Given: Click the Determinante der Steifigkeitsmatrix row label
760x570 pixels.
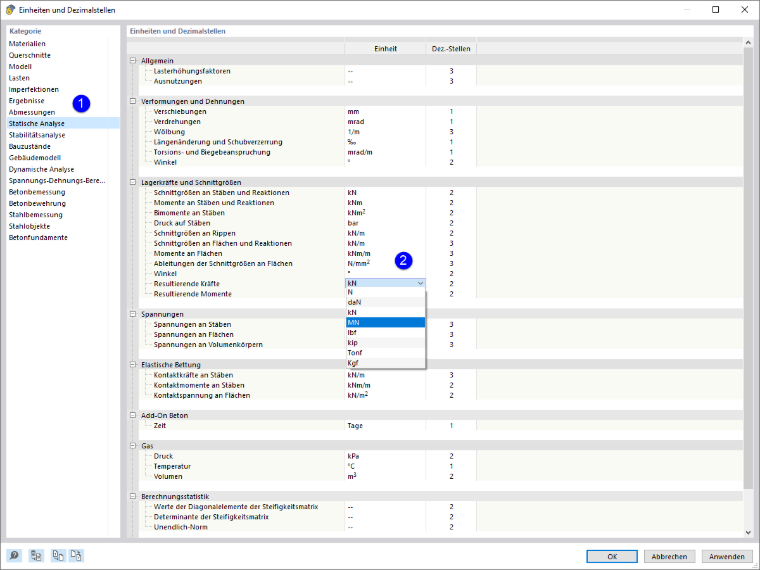Looking at the screenshot, I should [211, 517].
